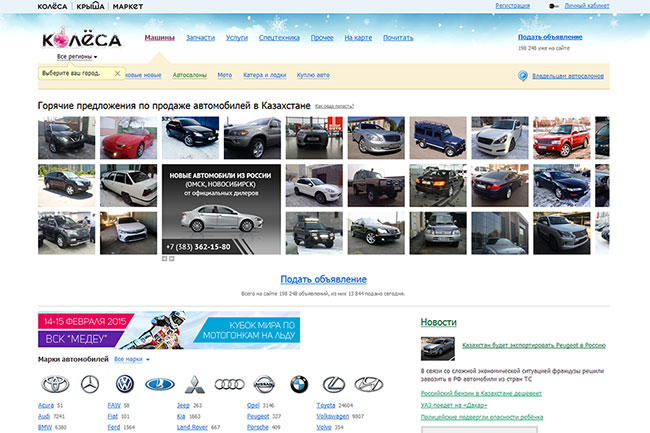Open the Peugeot brand link
This screenshot has height=433, width=650.
pyautogui.click(x=258, y=416)
